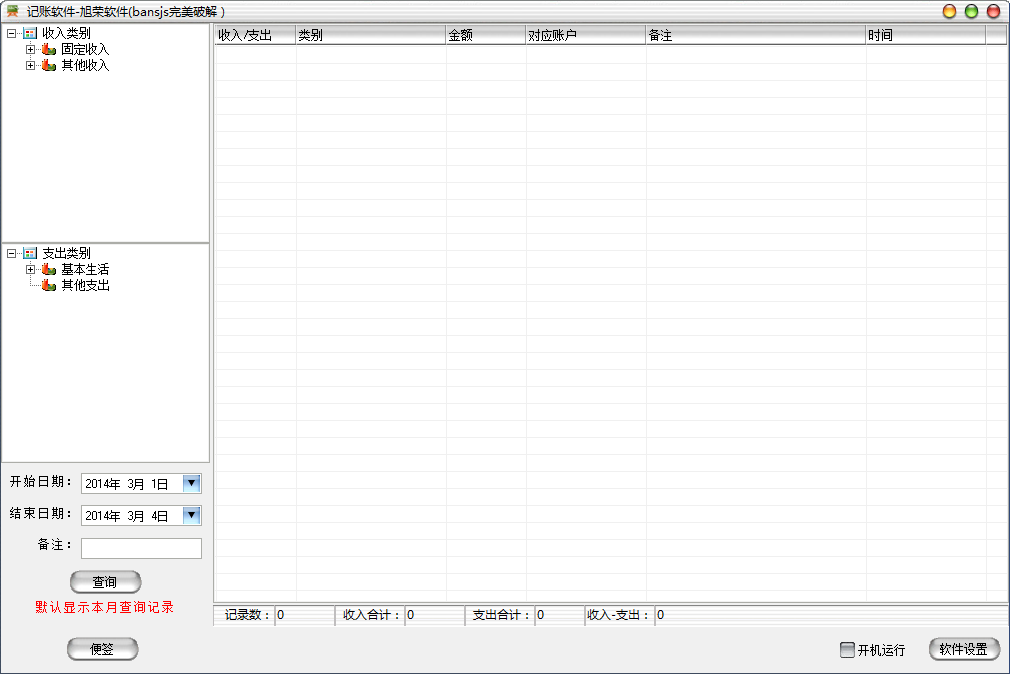Sort by 金额 column header
Screen dimensions: 1010x674
(486, 35)
